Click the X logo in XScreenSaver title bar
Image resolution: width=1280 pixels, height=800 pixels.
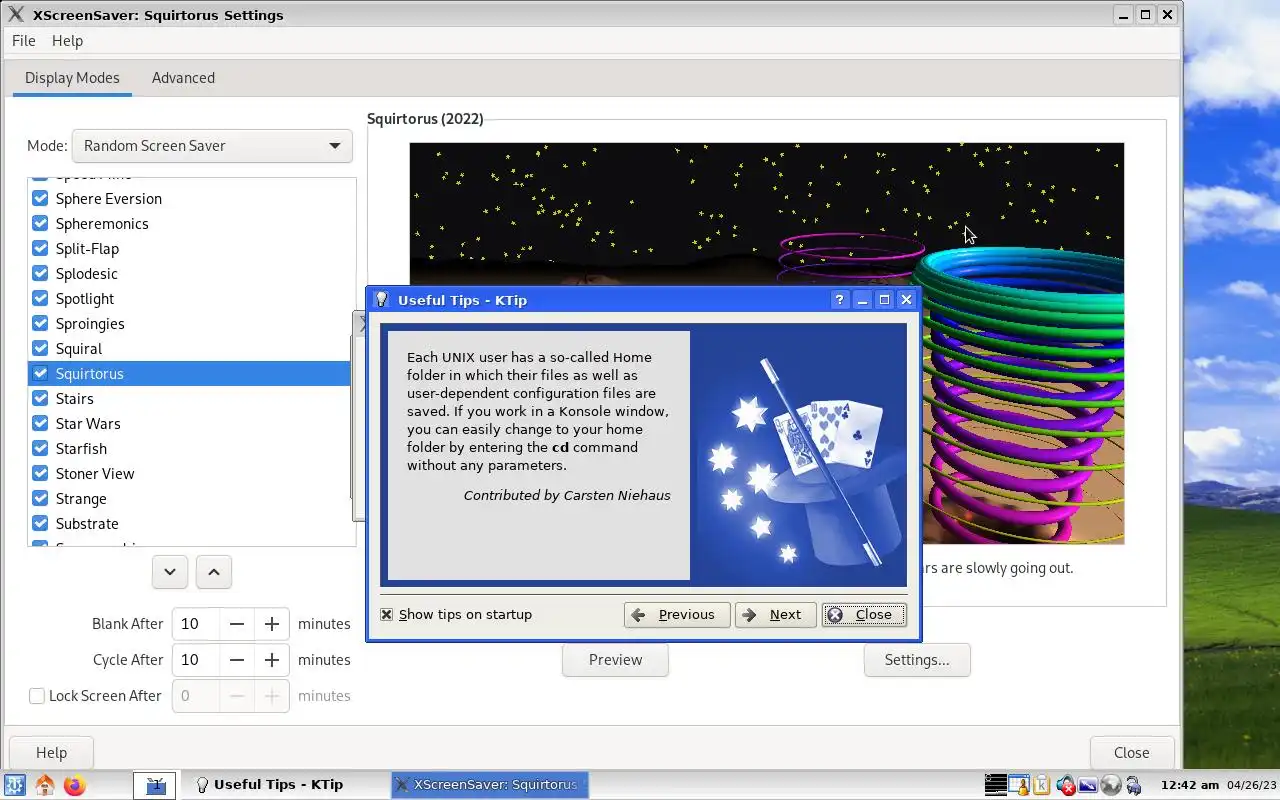click(x=15, y=15)
